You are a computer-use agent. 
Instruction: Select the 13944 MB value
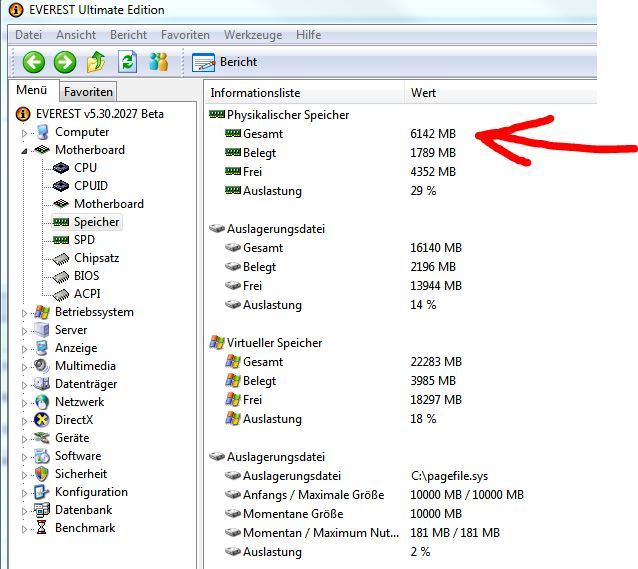point(436,286)
